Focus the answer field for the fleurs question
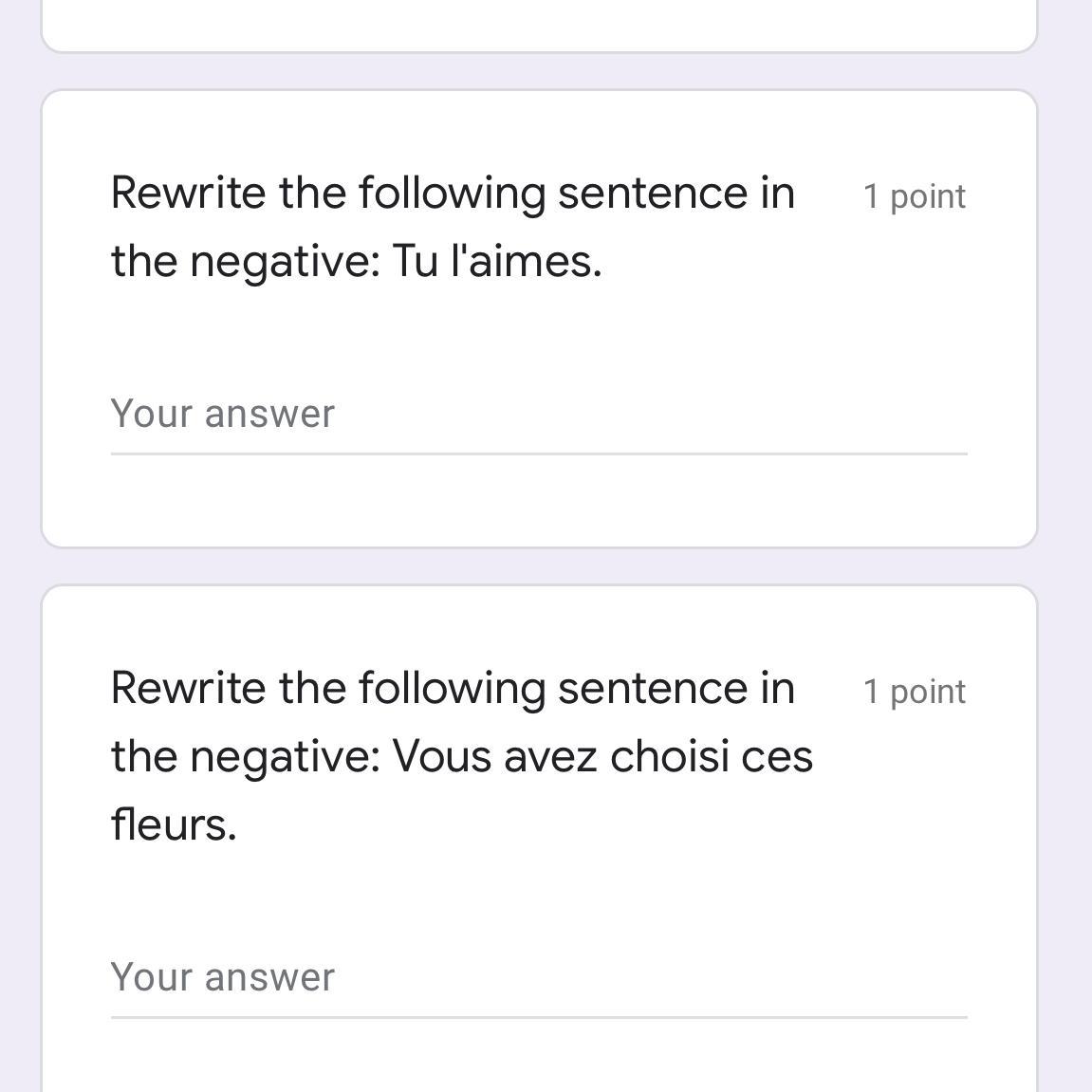This screenshot has width=1092, height=1092. pos(538,978)
